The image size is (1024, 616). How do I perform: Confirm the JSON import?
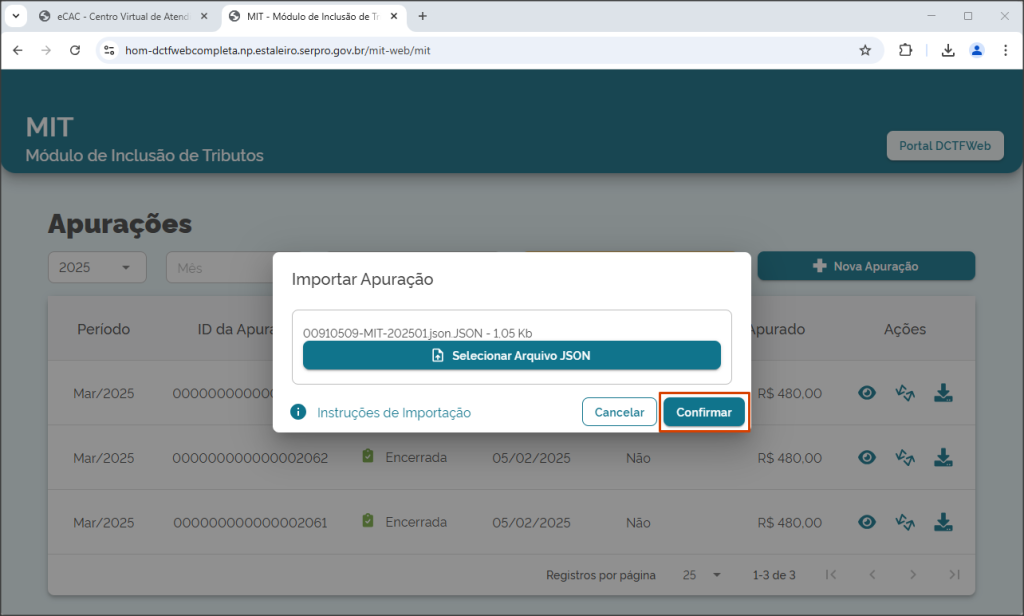pyautogui.click(x=704, y=412)
